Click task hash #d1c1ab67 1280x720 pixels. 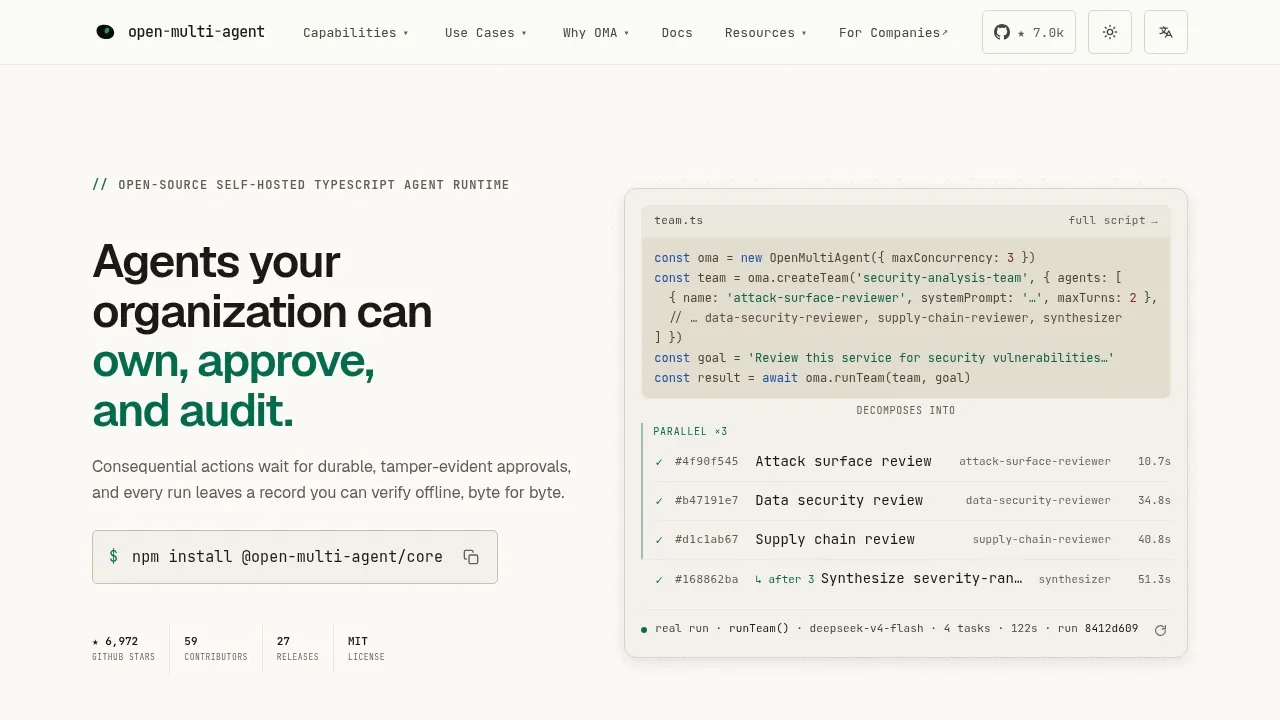pos(707,539)
